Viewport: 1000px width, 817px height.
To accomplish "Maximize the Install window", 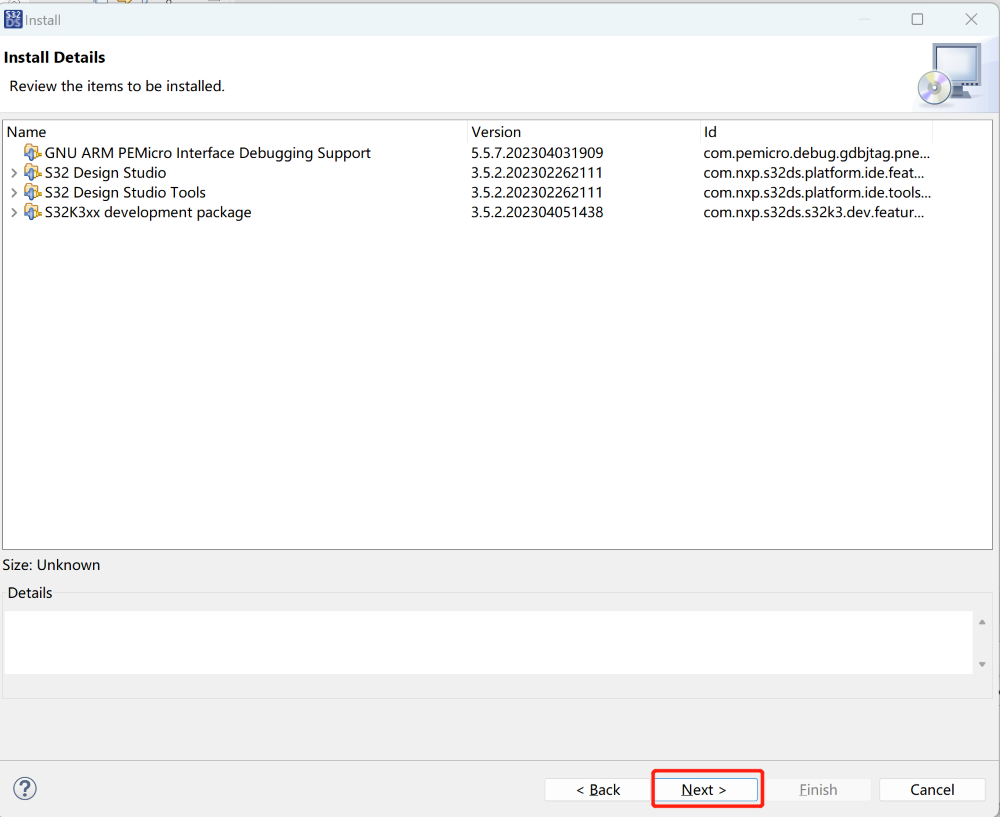I will click(x=917, y=20).
